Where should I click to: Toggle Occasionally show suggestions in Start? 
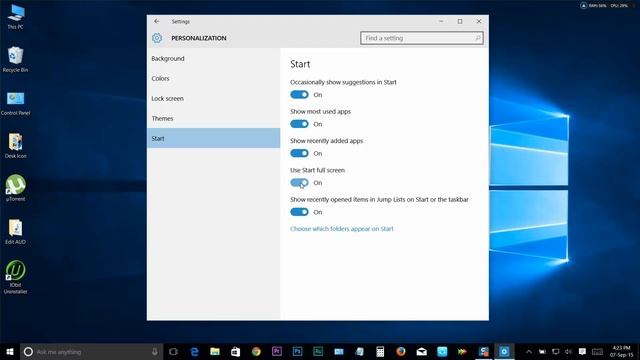[x=299, y=95]
